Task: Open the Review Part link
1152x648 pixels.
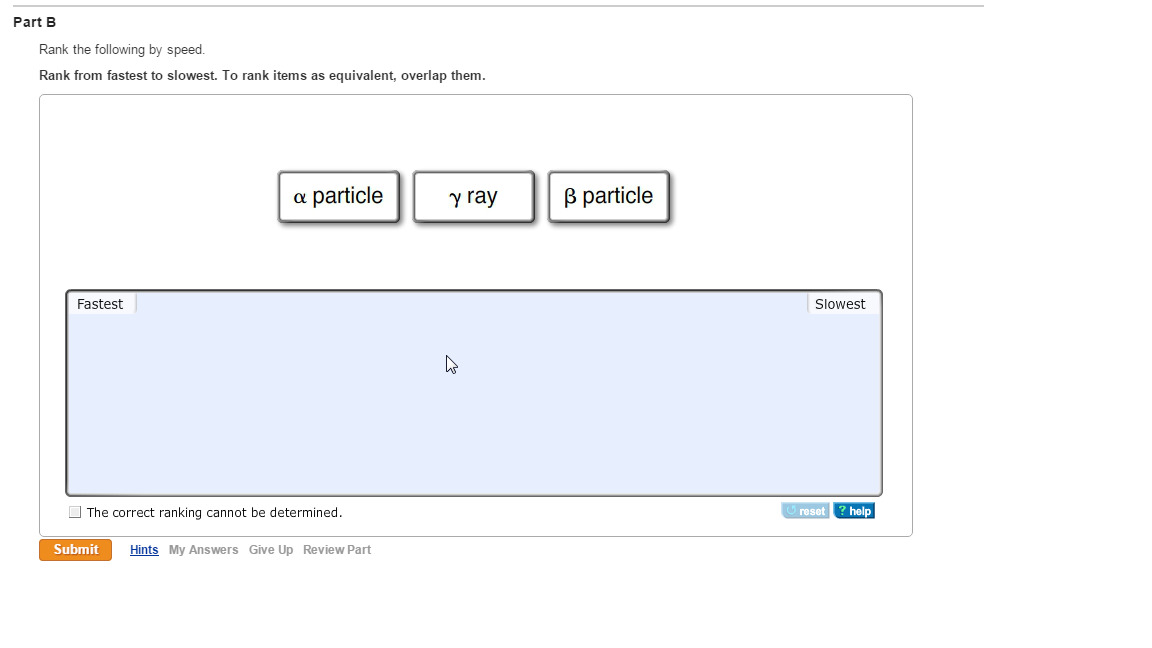Action: 337,550
